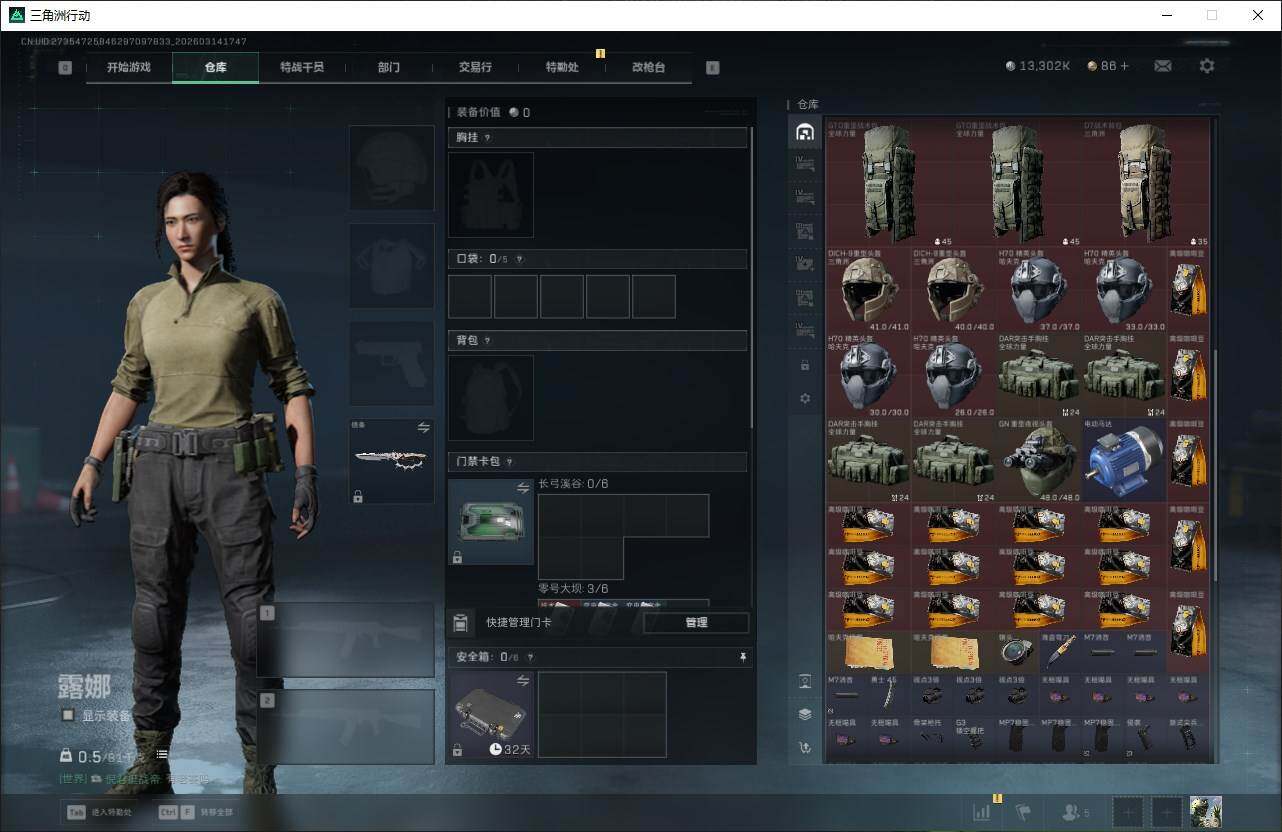Select the DICH-9 helmet with 40.0/40.0
This screenshot has width=1282, height=832.
tap(954, 290)
